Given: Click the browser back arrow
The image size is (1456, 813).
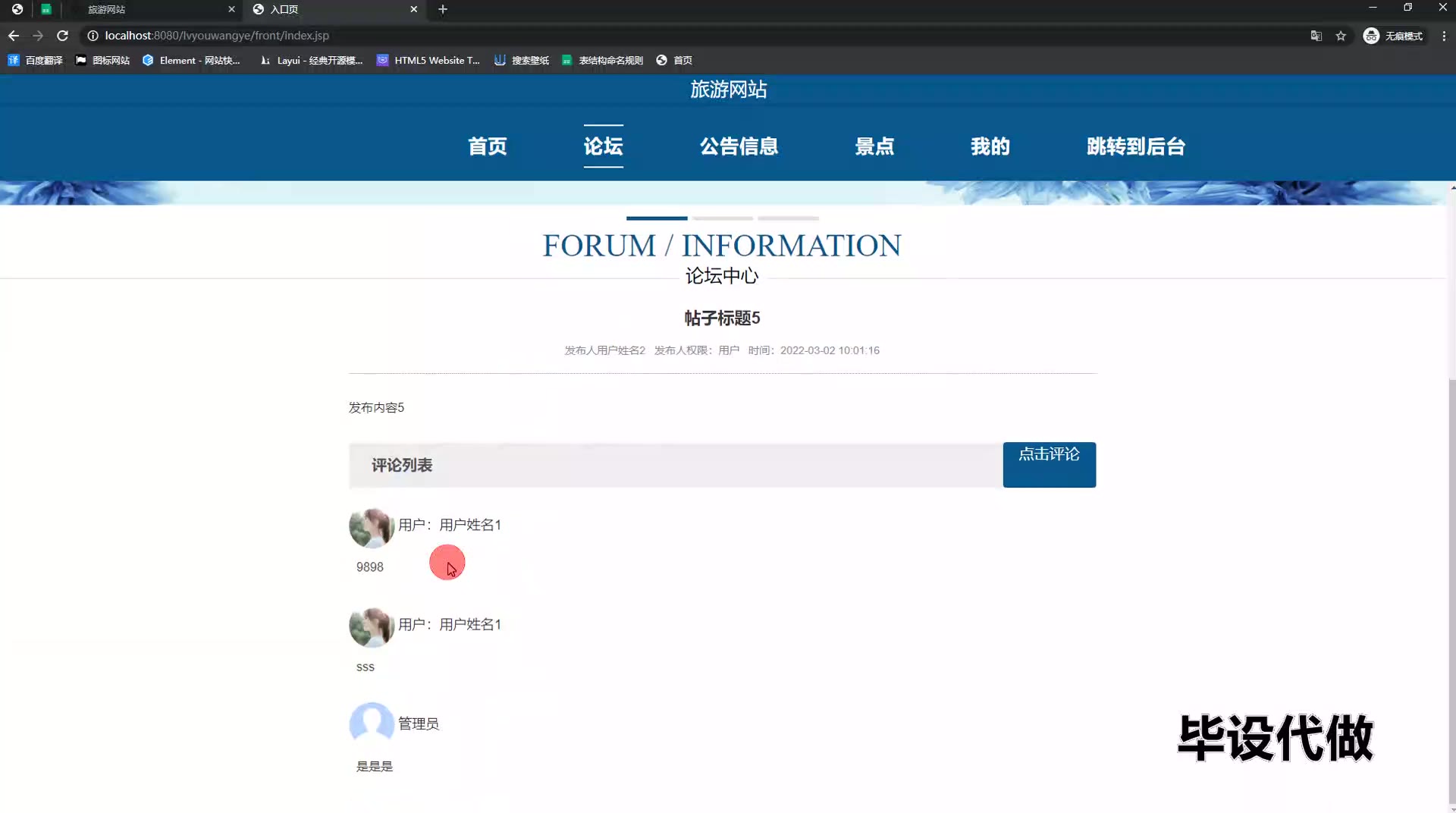Looking at the screenshot, I should [14, 36].
